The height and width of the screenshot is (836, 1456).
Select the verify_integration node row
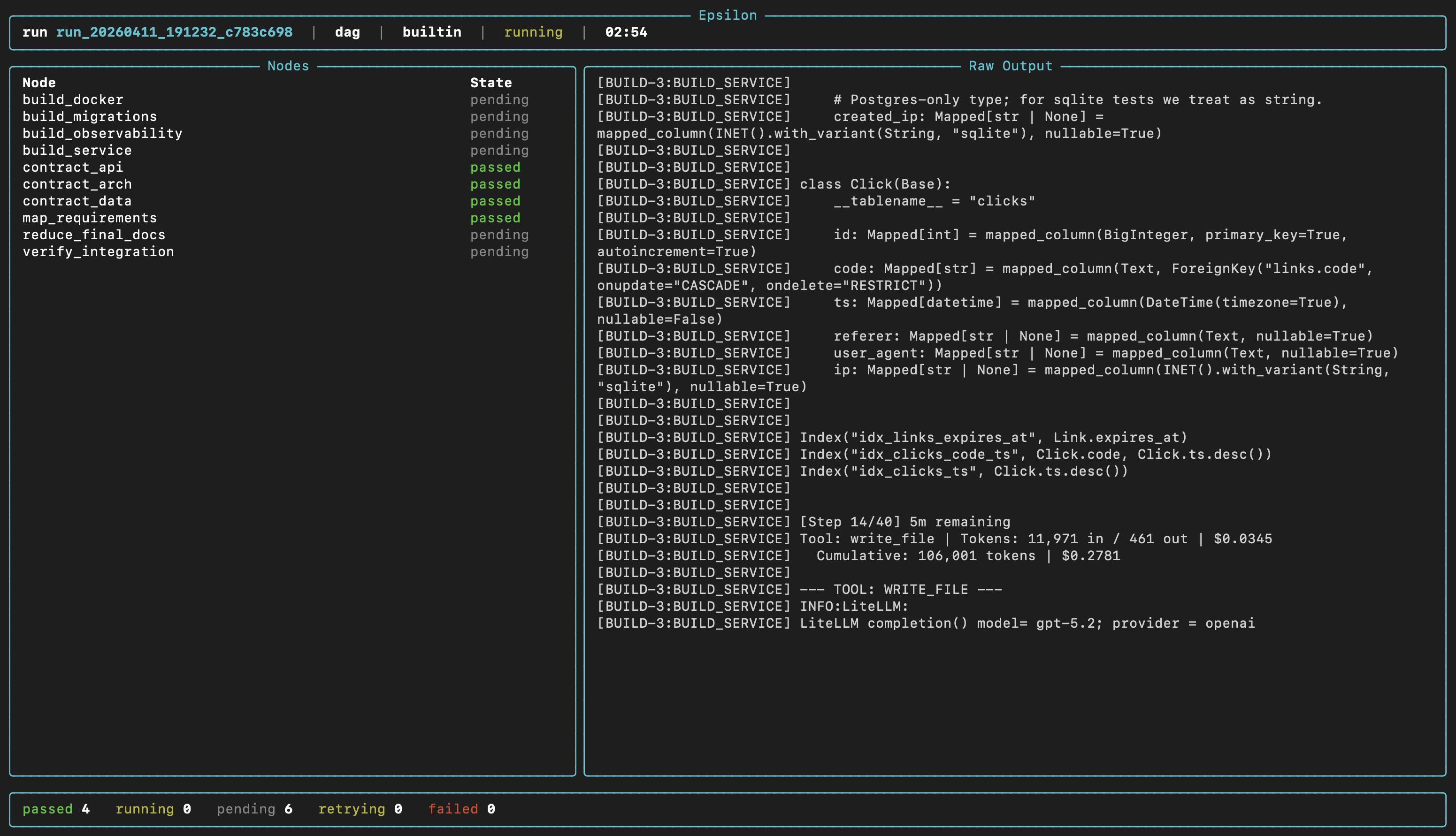tap(276, 251)
